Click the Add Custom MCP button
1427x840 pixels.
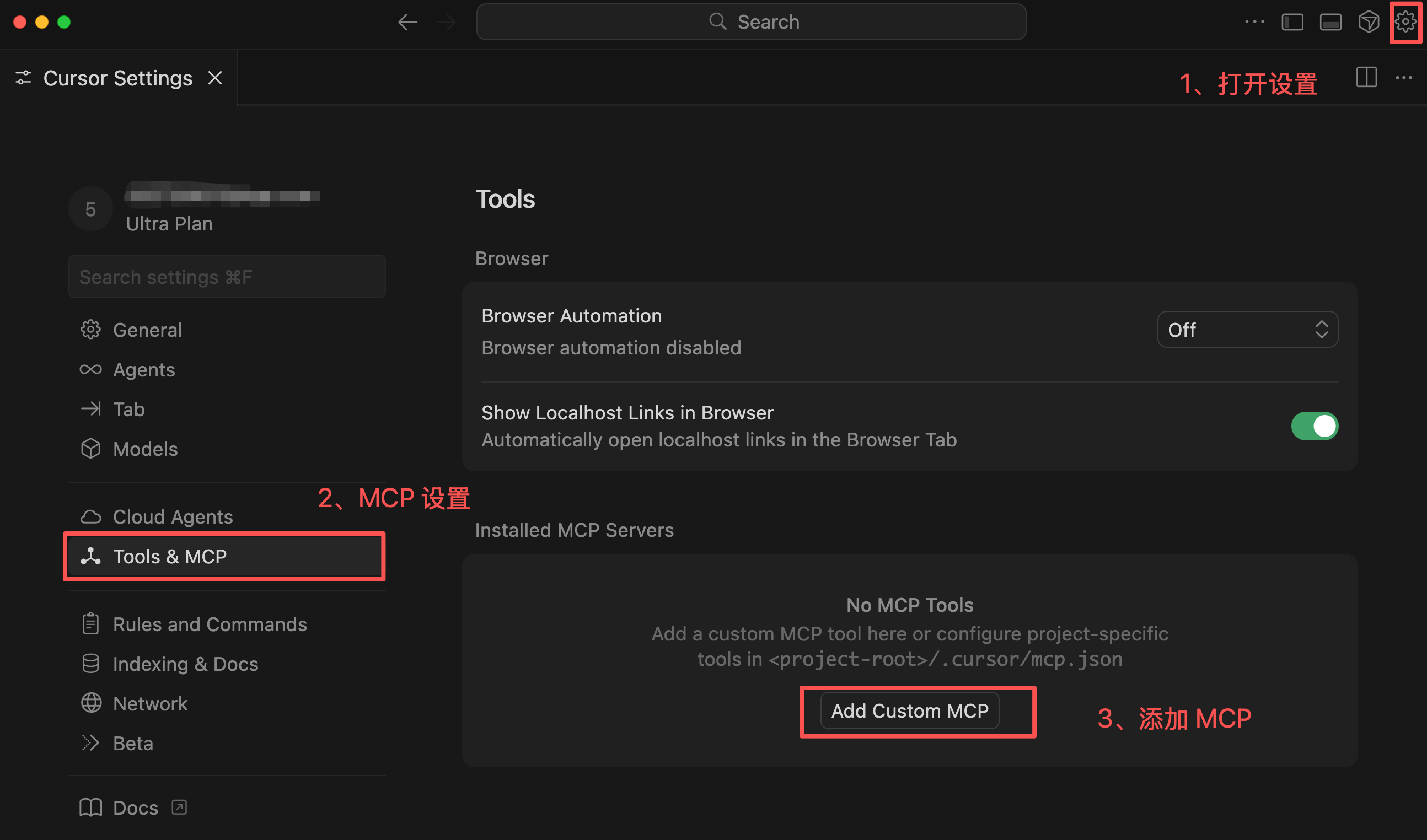pos(909,711)
